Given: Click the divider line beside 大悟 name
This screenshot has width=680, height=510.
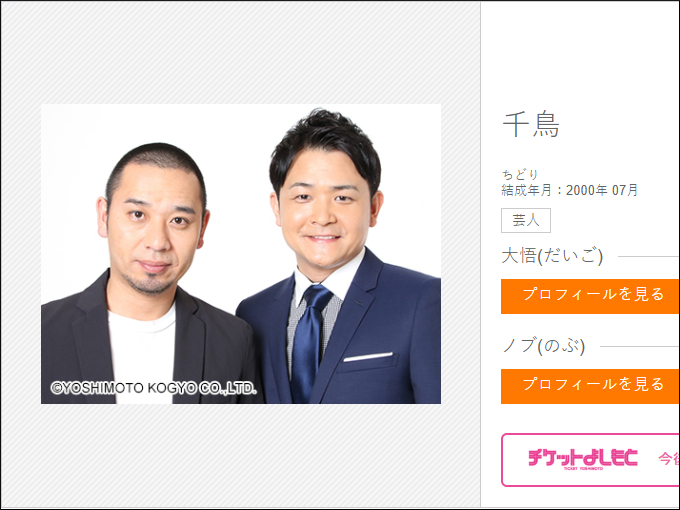Looking at the screenshot, I should coord(649,256).
